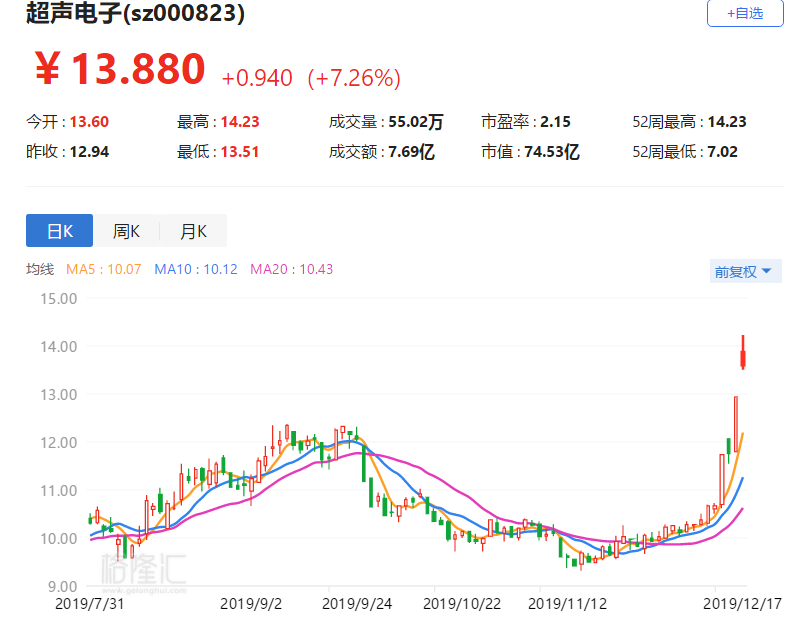Image resolution: width=801 pixels, height=617 pixels.
Task: Click the 52周最高 value 14.23
Action: point(727,122)
